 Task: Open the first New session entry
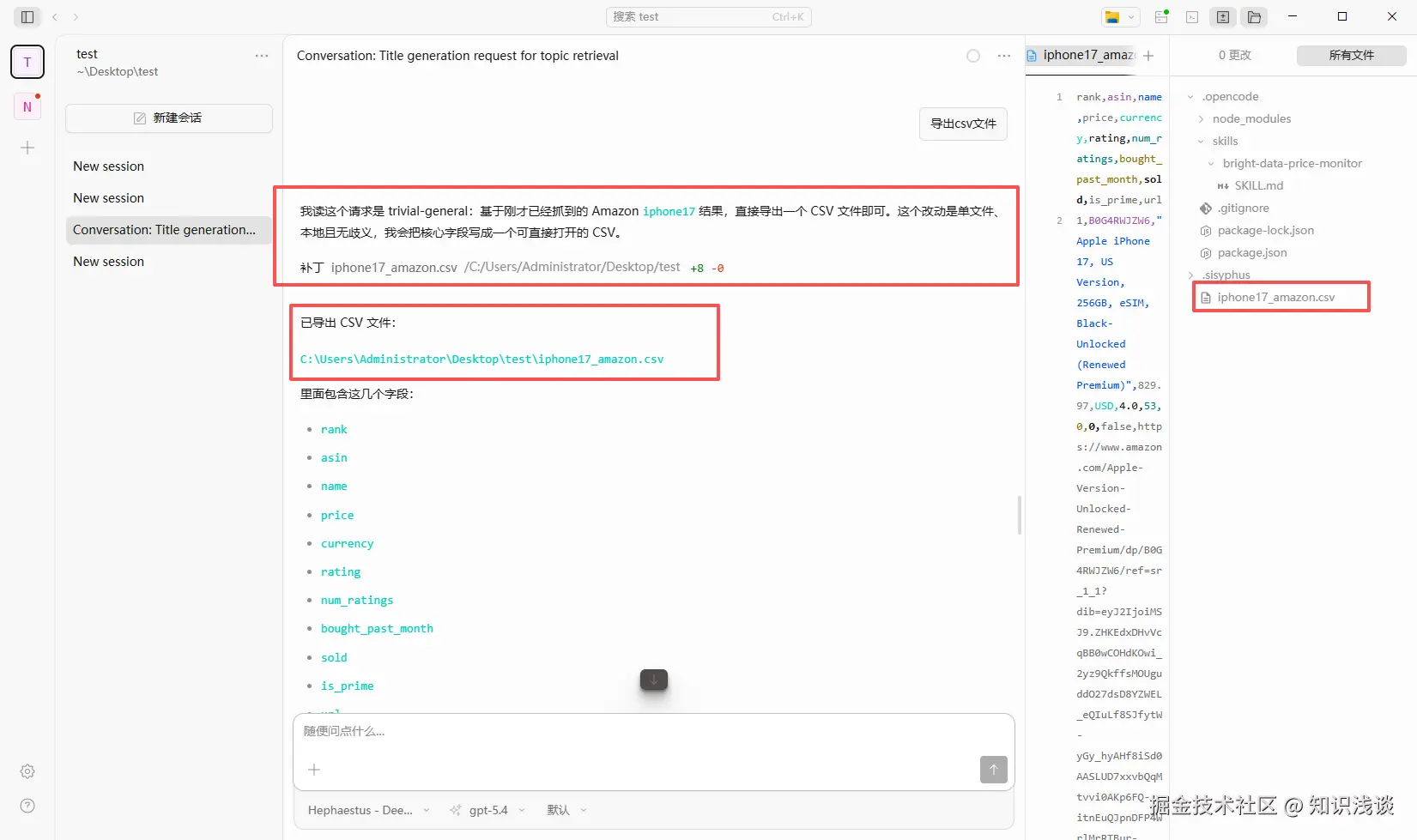point(169,166)
